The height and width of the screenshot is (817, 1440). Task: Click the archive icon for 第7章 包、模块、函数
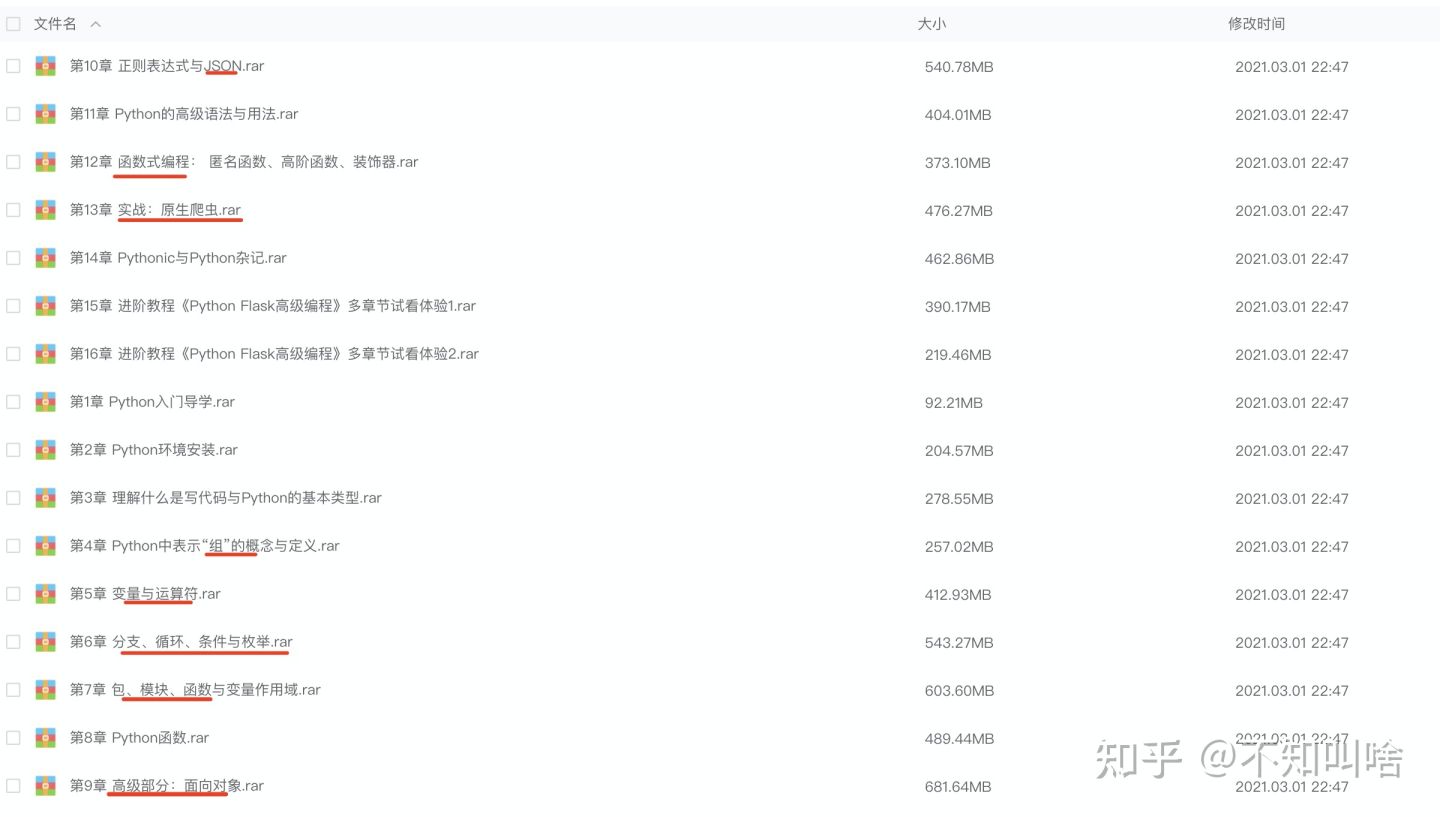pos(46,690)
